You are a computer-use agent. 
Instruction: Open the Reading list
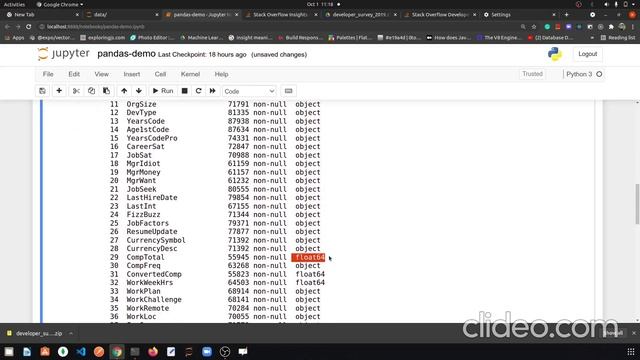pos(618,38)
